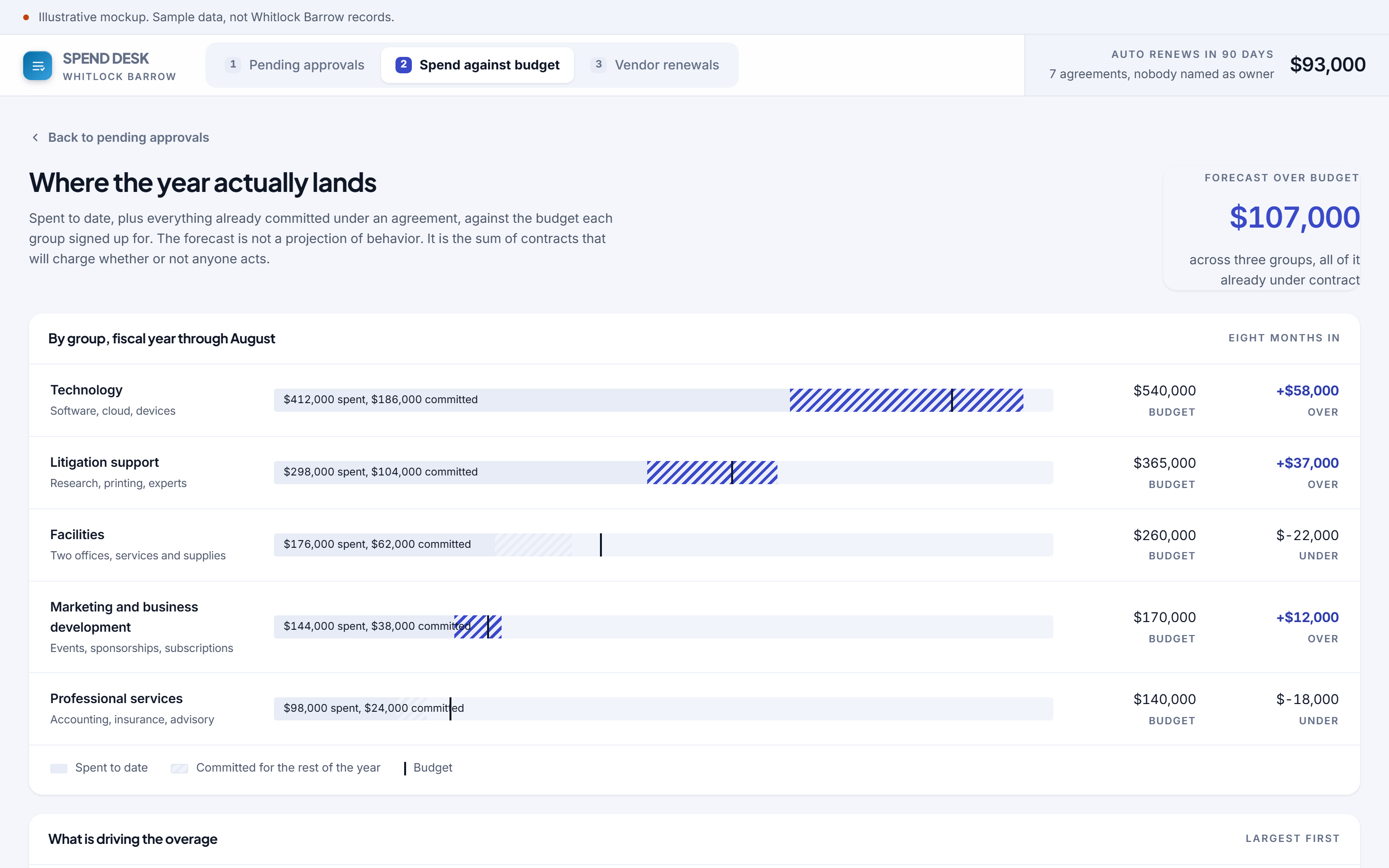Viewport: 1389px width, 868px height.
Task: Click the $-18,000 under value
Action: tap(1307, 699)
